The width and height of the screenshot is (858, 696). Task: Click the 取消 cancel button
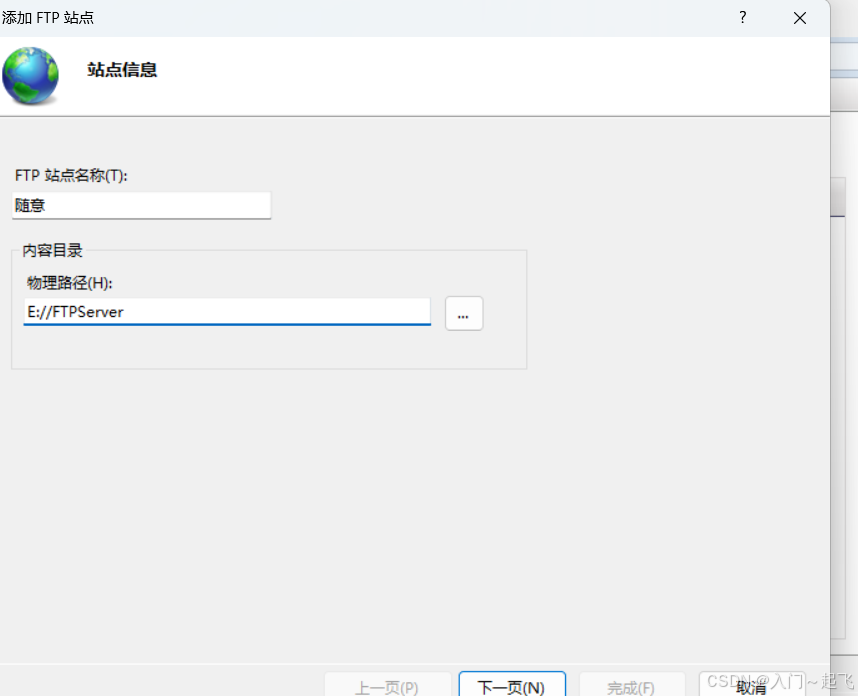click(752, 685)
